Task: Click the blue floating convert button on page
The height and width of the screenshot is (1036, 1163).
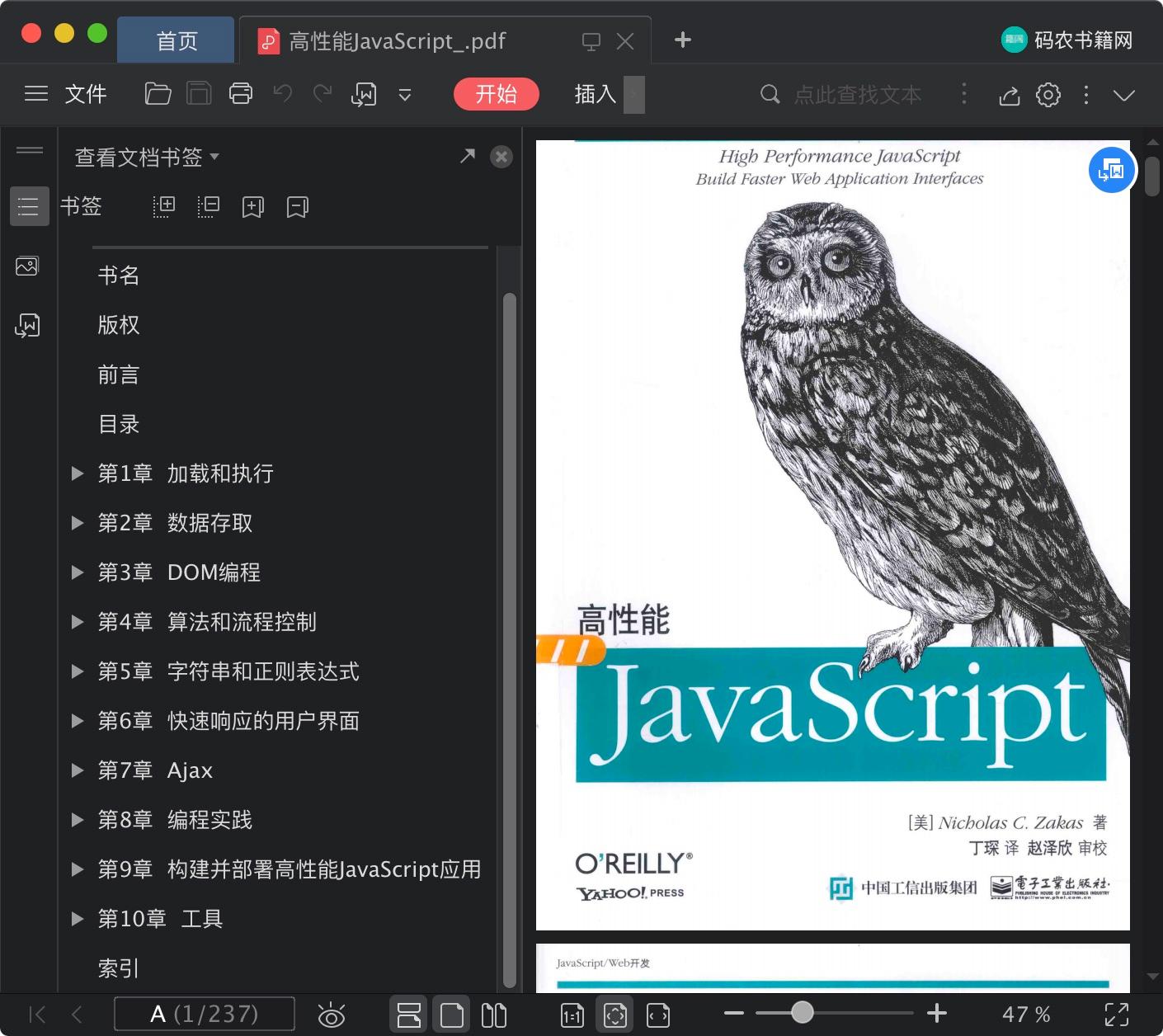Action: pyautogui.click(x=1112, y=170)
